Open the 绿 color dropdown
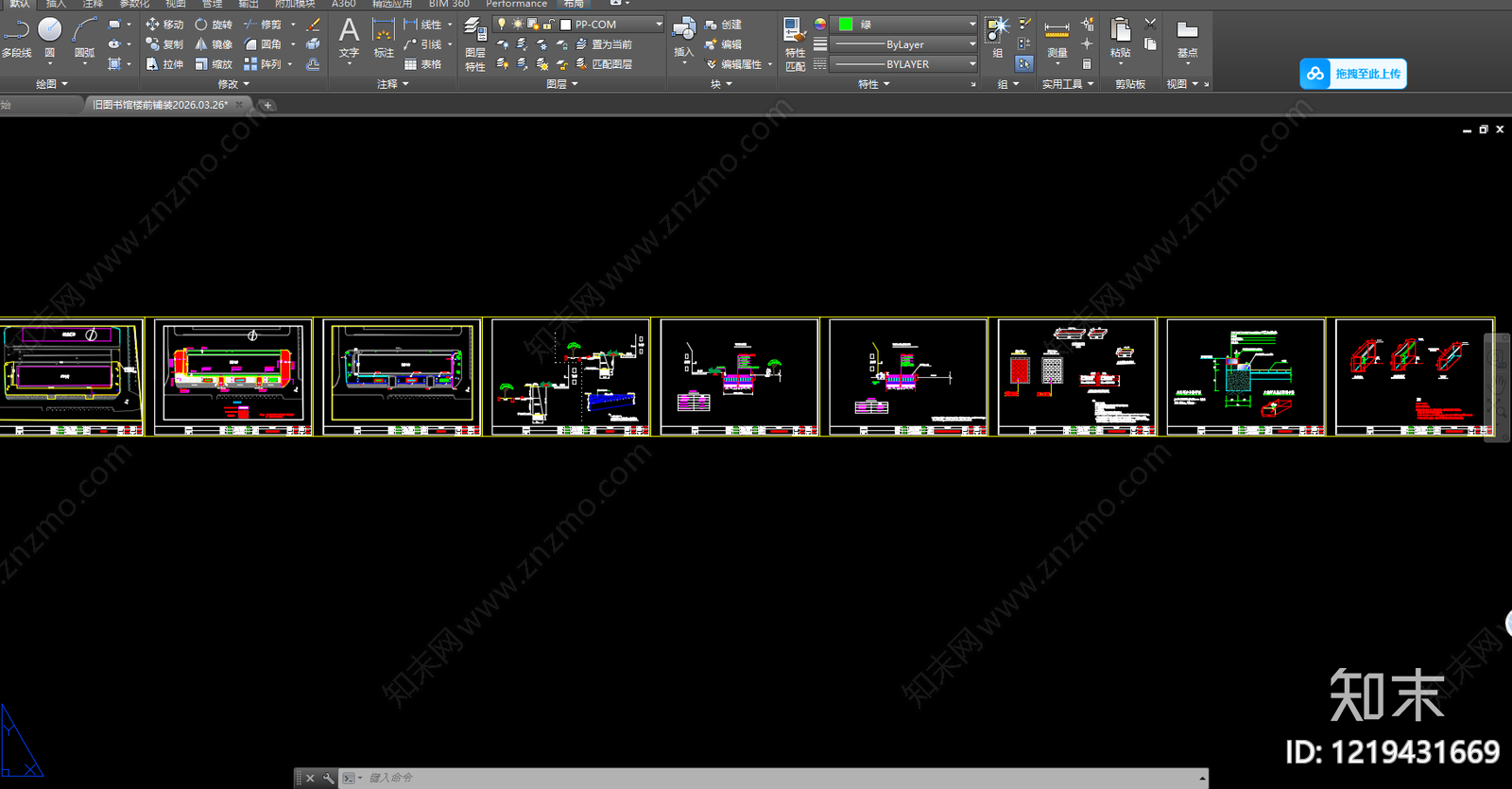This screenshot has width=1512, height=789. coord(972,24)
